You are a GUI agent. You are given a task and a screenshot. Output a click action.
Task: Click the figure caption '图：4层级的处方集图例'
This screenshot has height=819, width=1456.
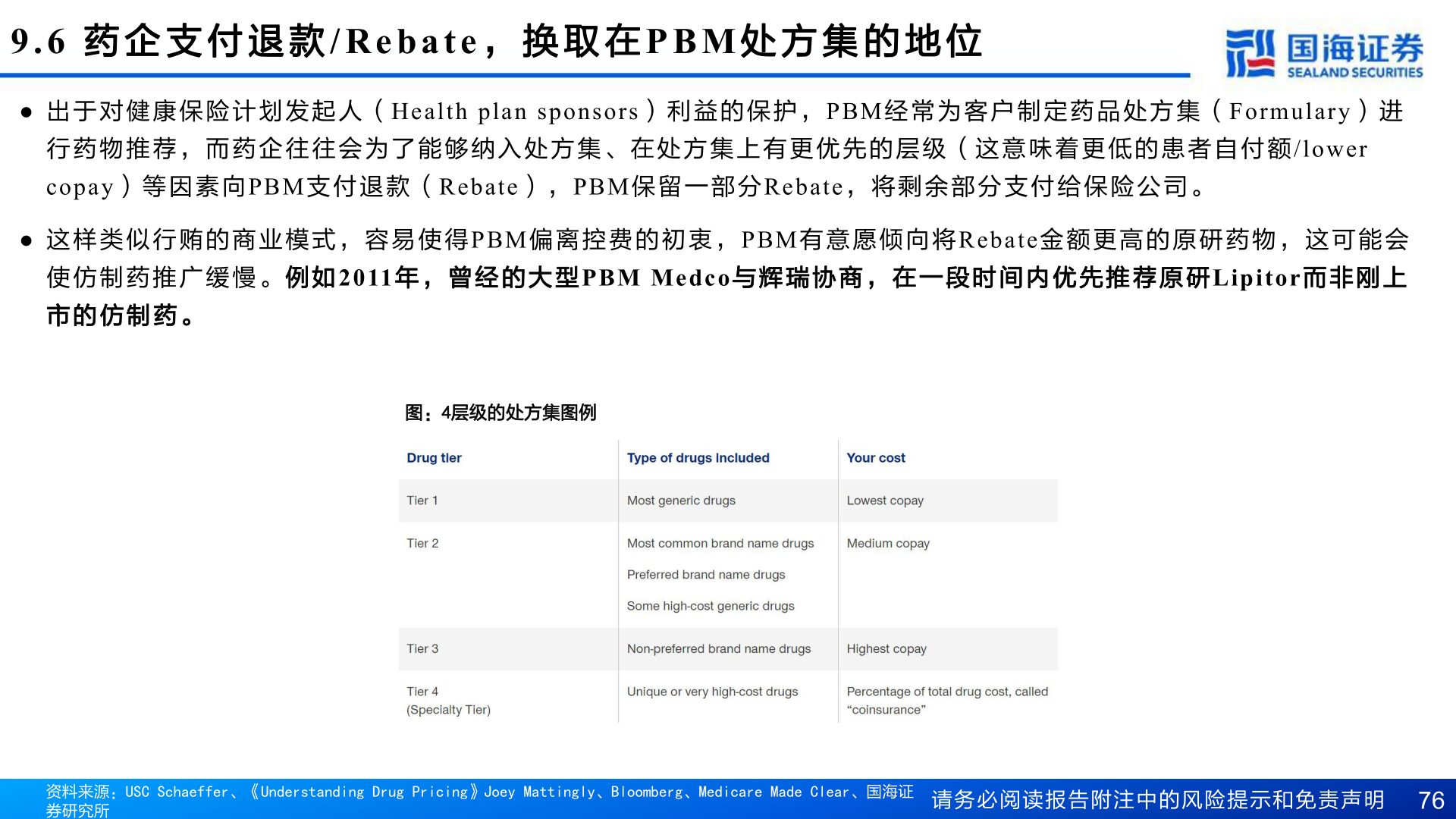(500, 413)
